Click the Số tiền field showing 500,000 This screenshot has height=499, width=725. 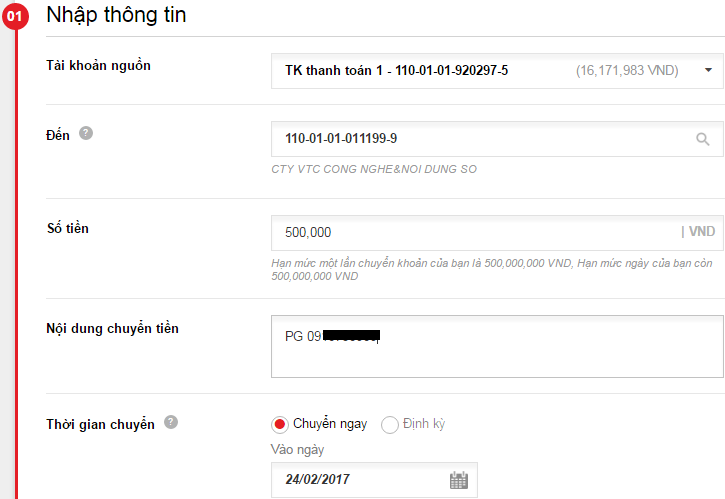click(x=497, y=233)
